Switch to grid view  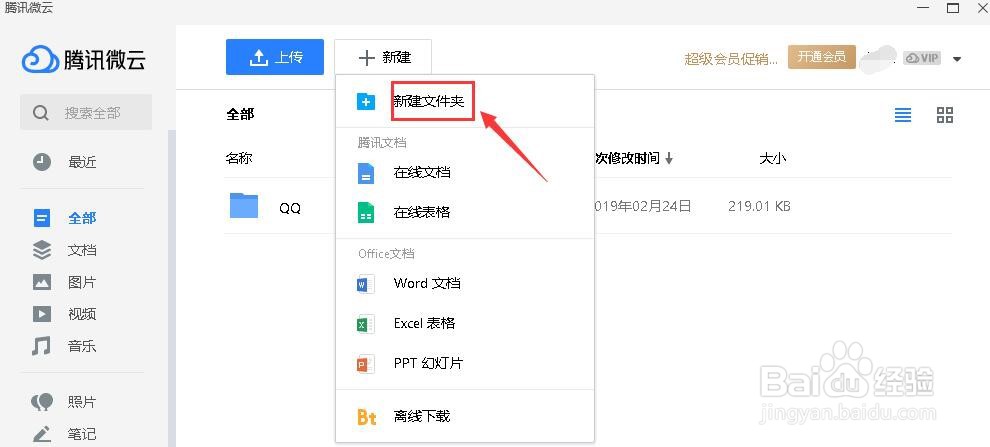[945, 115]
